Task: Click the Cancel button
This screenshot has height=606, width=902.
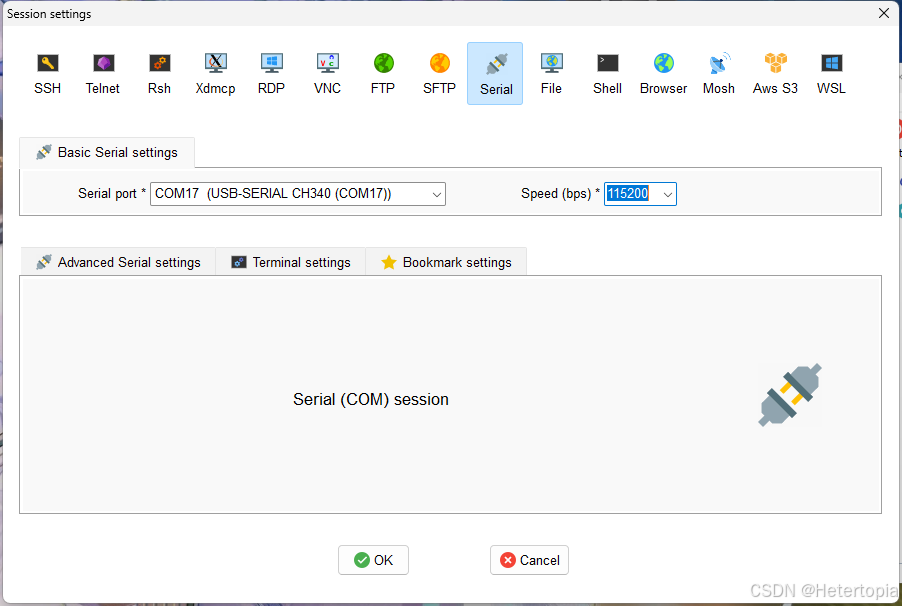Action: [529, 560]
